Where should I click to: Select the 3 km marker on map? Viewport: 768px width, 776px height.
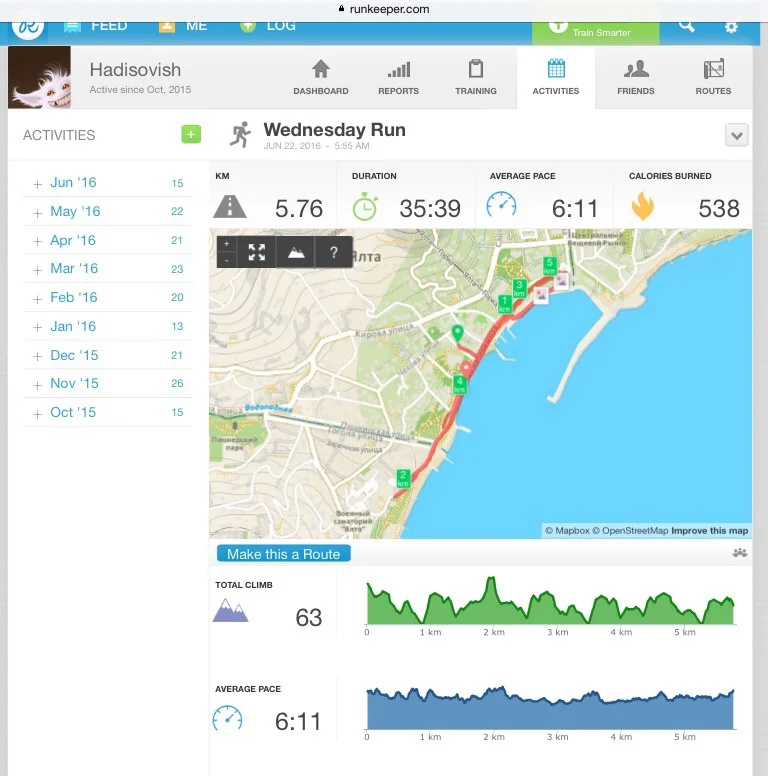pos(519,288)
